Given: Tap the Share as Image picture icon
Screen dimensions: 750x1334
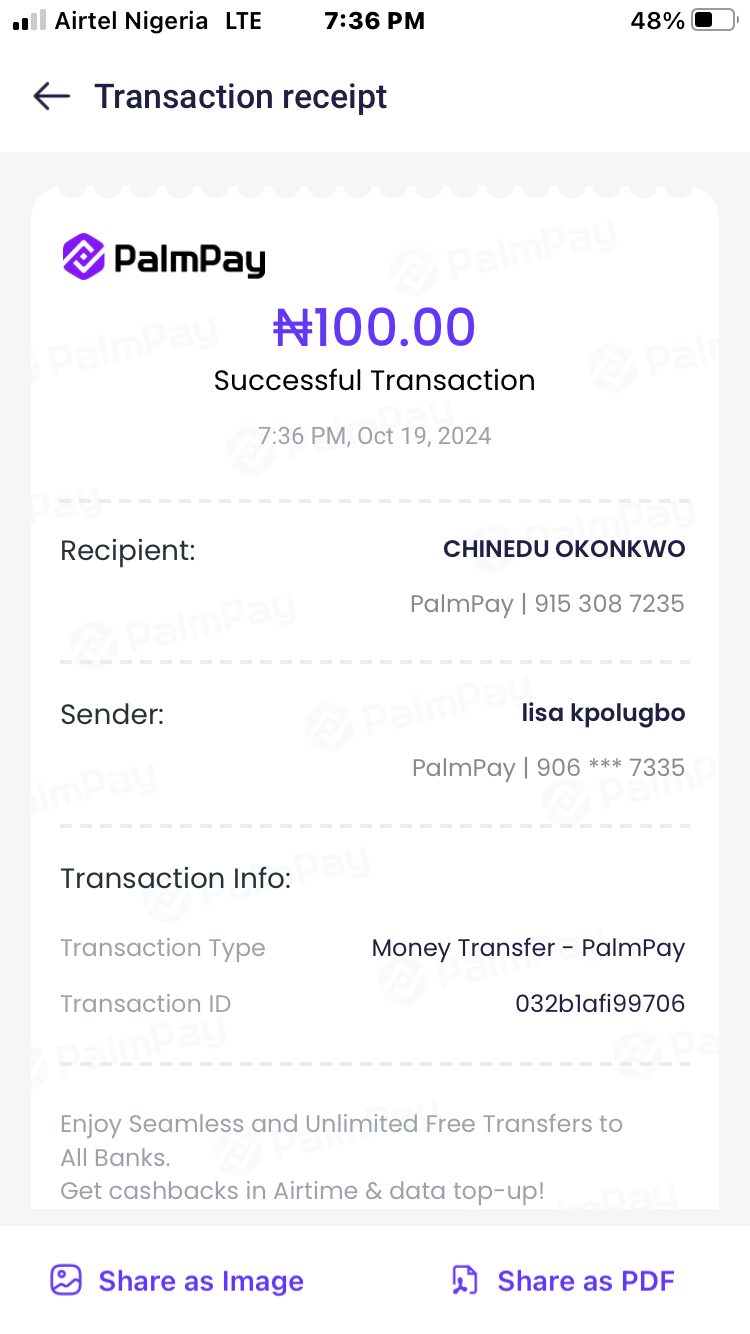Looking at the screenshot, I should point(66,1280).
